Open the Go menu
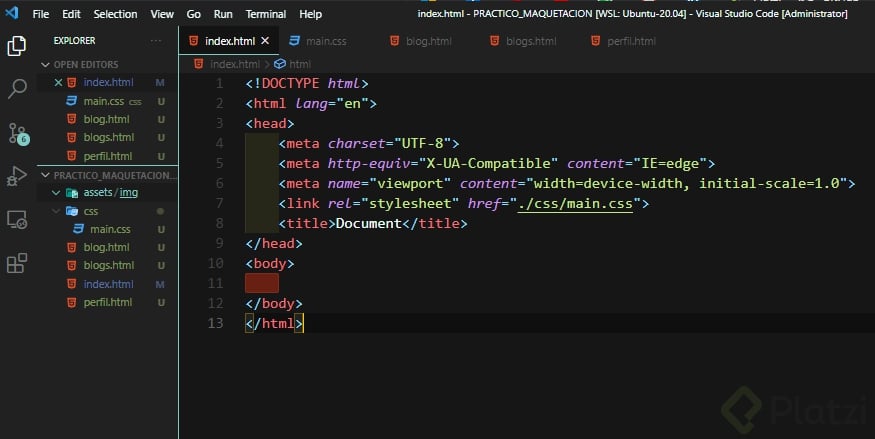 click(193, 14)
